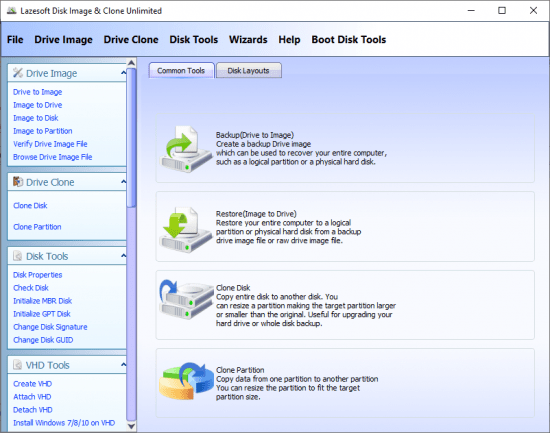Click the sidebar vertical scrollbar thumb

tap(131, 138)
